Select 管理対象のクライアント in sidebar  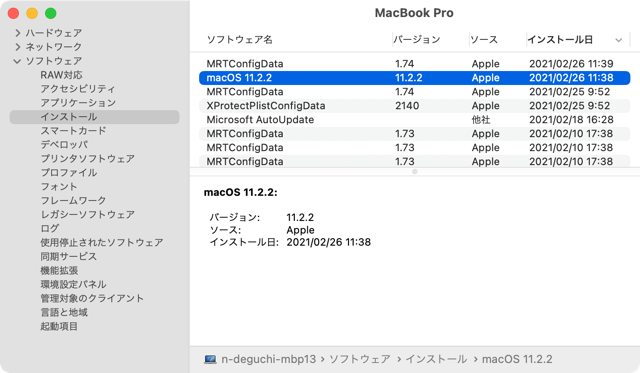click(x=92, y=298)
